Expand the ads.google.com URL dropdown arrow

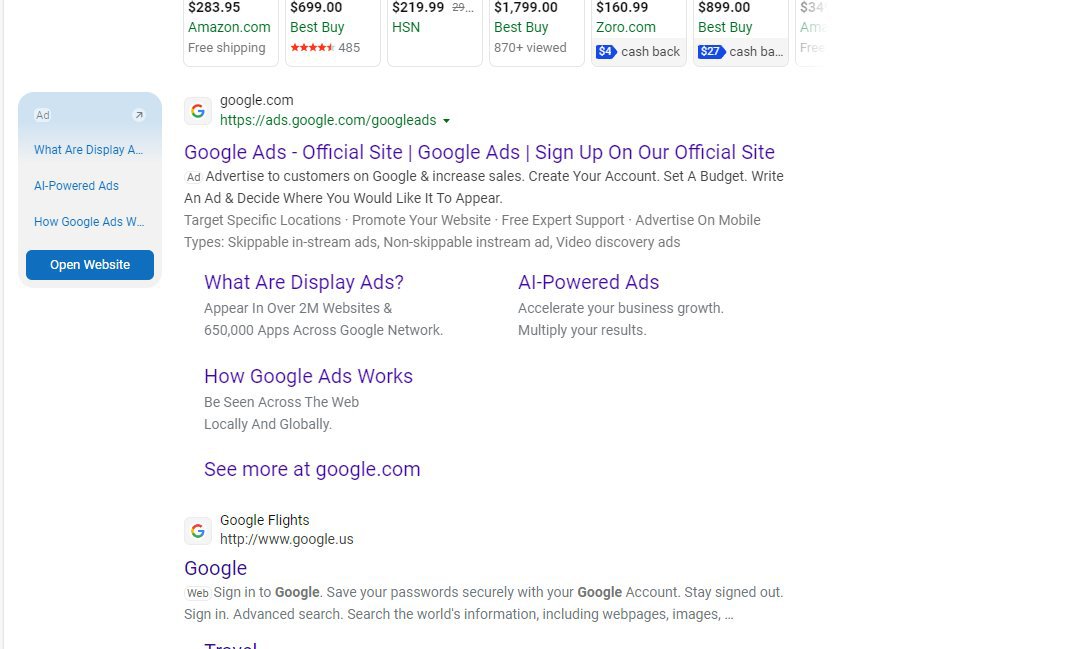coord(446,121)
